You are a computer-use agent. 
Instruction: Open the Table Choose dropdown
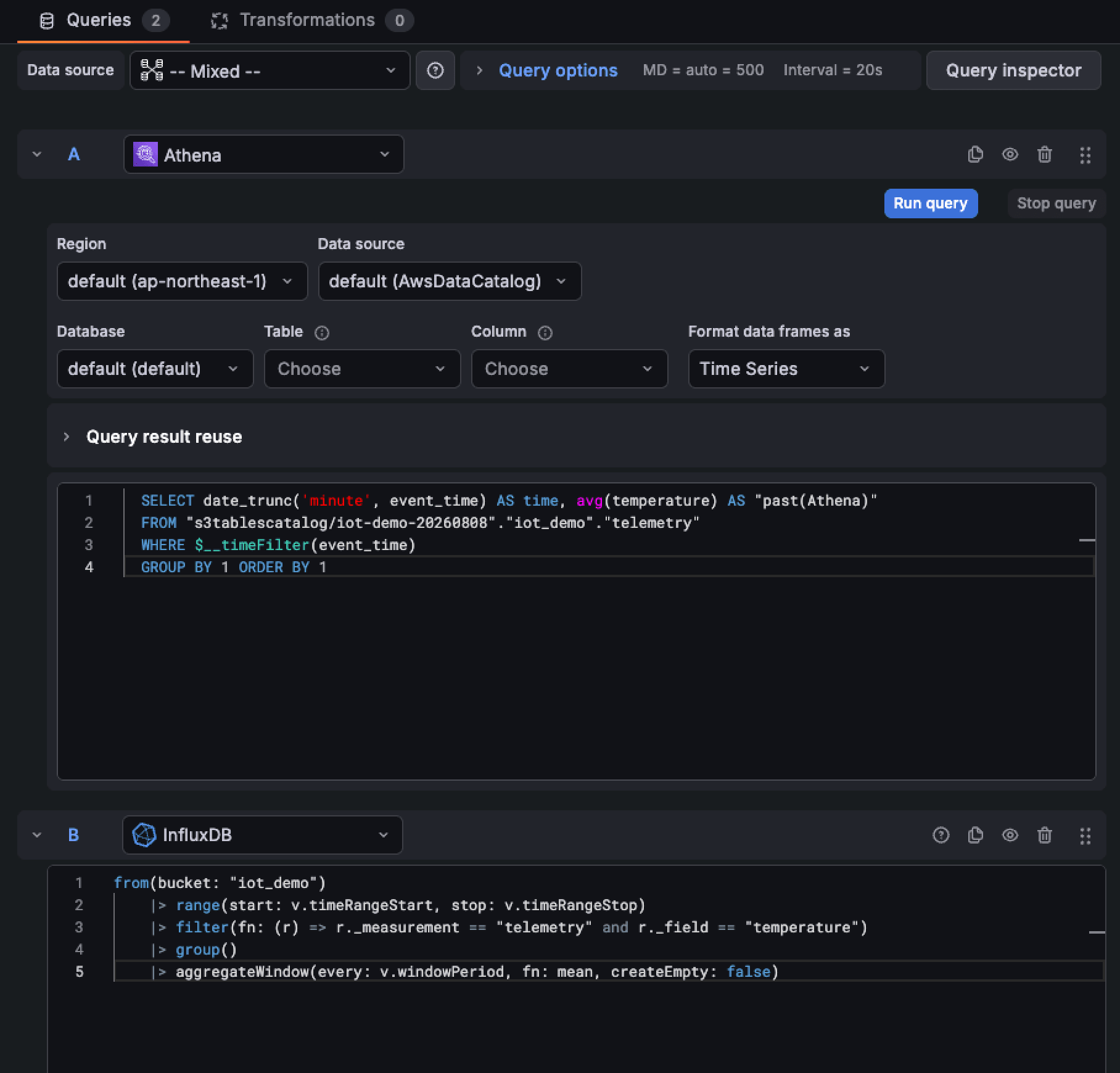click(362, 369)
